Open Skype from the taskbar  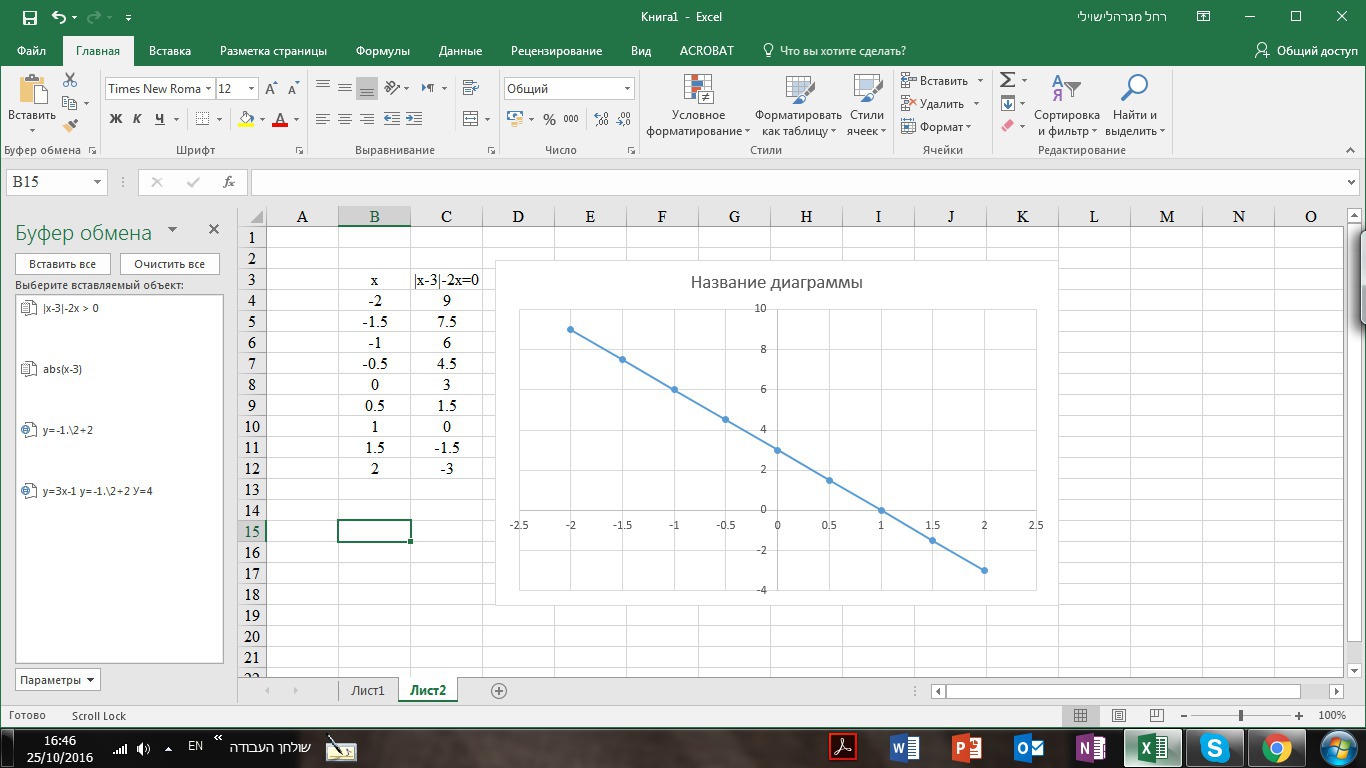tap(1215, 747)
